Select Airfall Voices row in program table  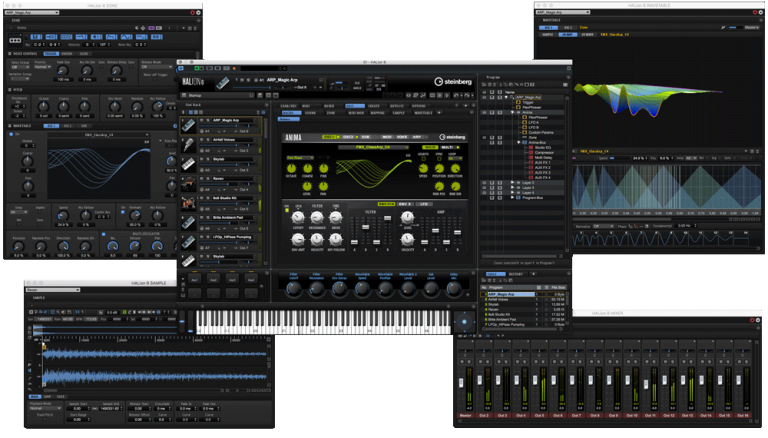(525, 299)
